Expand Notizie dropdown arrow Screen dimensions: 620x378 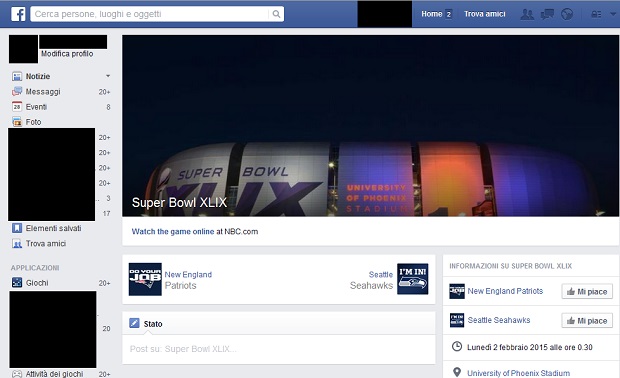click(x=108, y=76)
